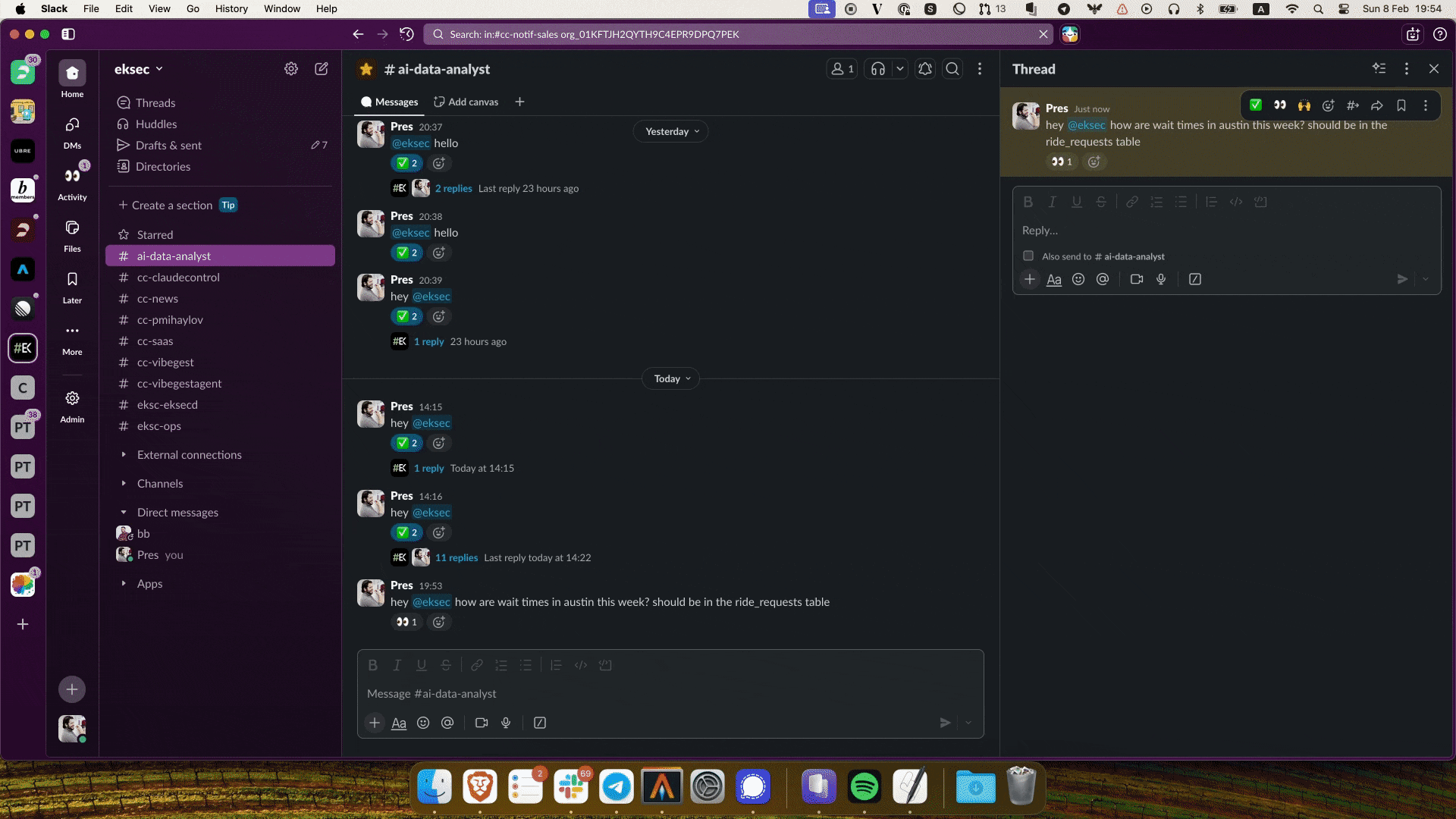
Task: Collapse the Direct messages section
Action: pyautogui.click(x=124, y=512)
